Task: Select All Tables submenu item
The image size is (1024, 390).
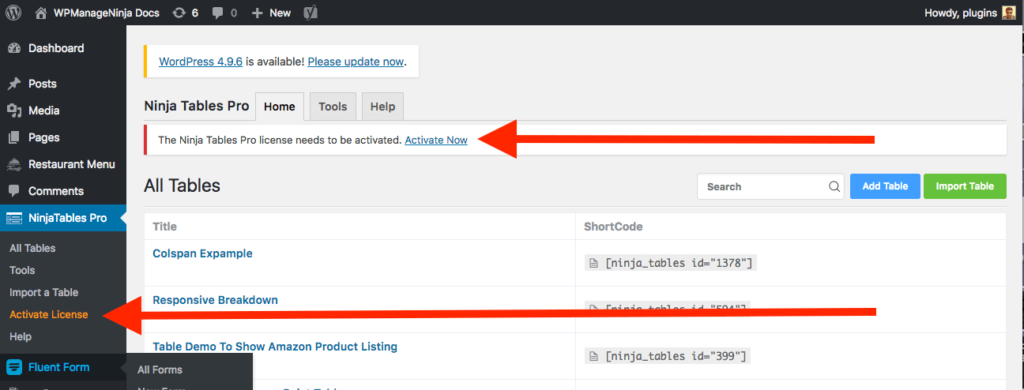Action: (33, 248)
